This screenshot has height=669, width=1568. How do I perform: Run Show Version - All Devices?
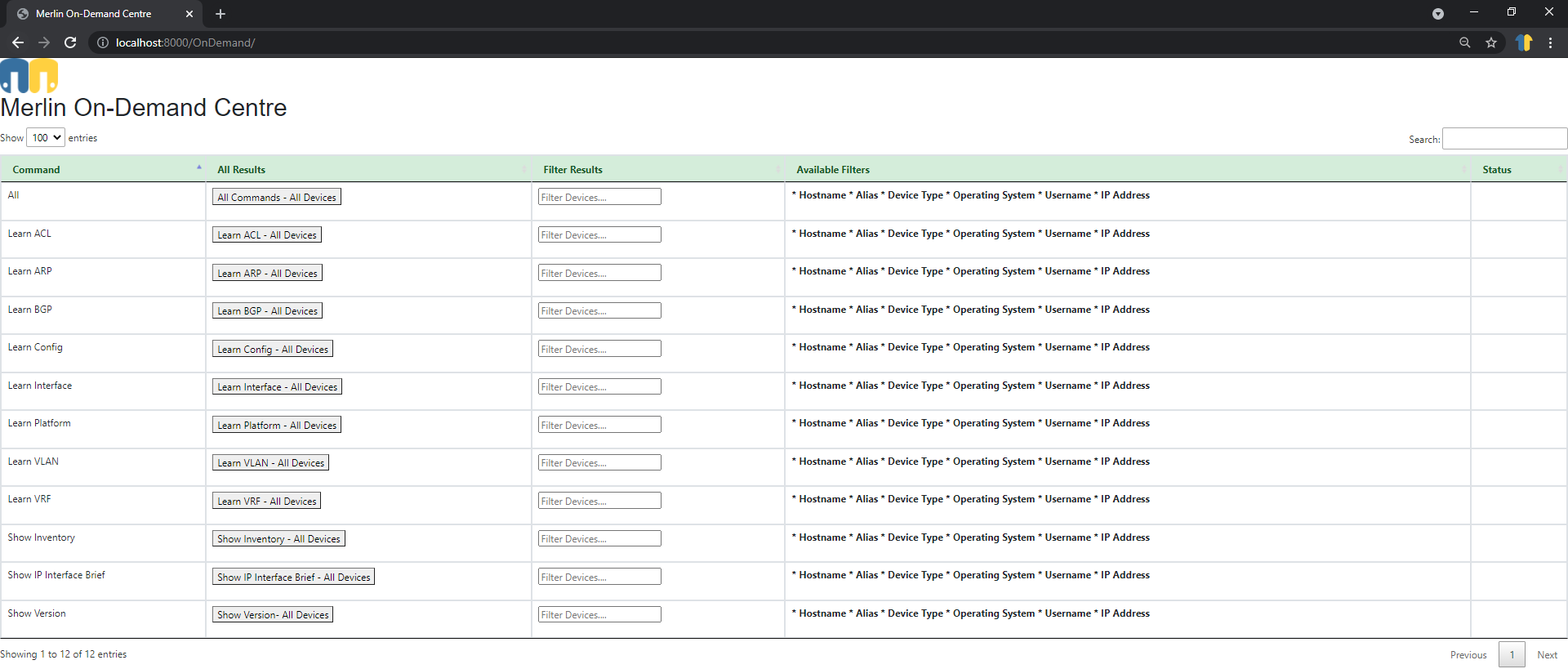[273, 614]
